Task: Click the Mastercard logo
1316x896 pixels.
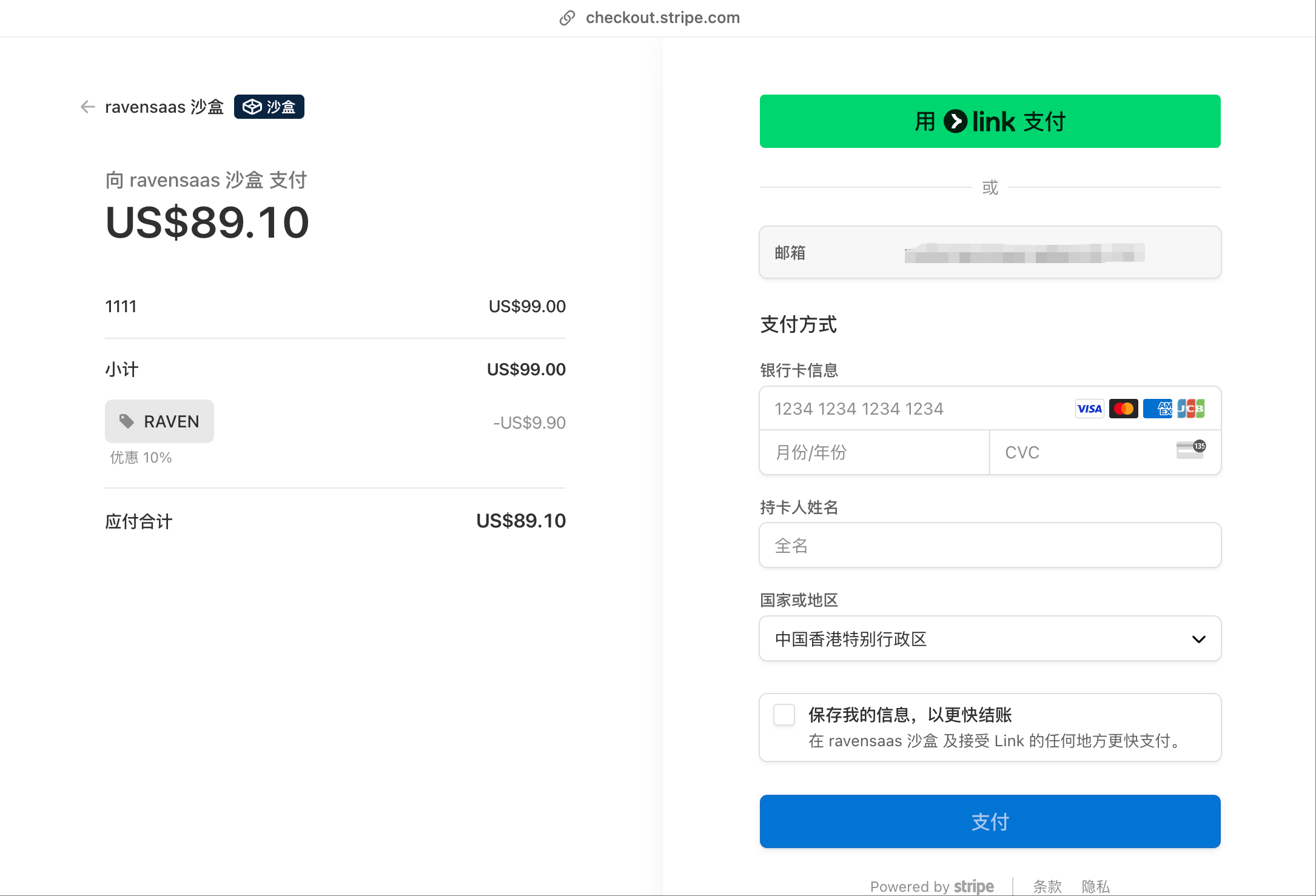Action: 1124,409
